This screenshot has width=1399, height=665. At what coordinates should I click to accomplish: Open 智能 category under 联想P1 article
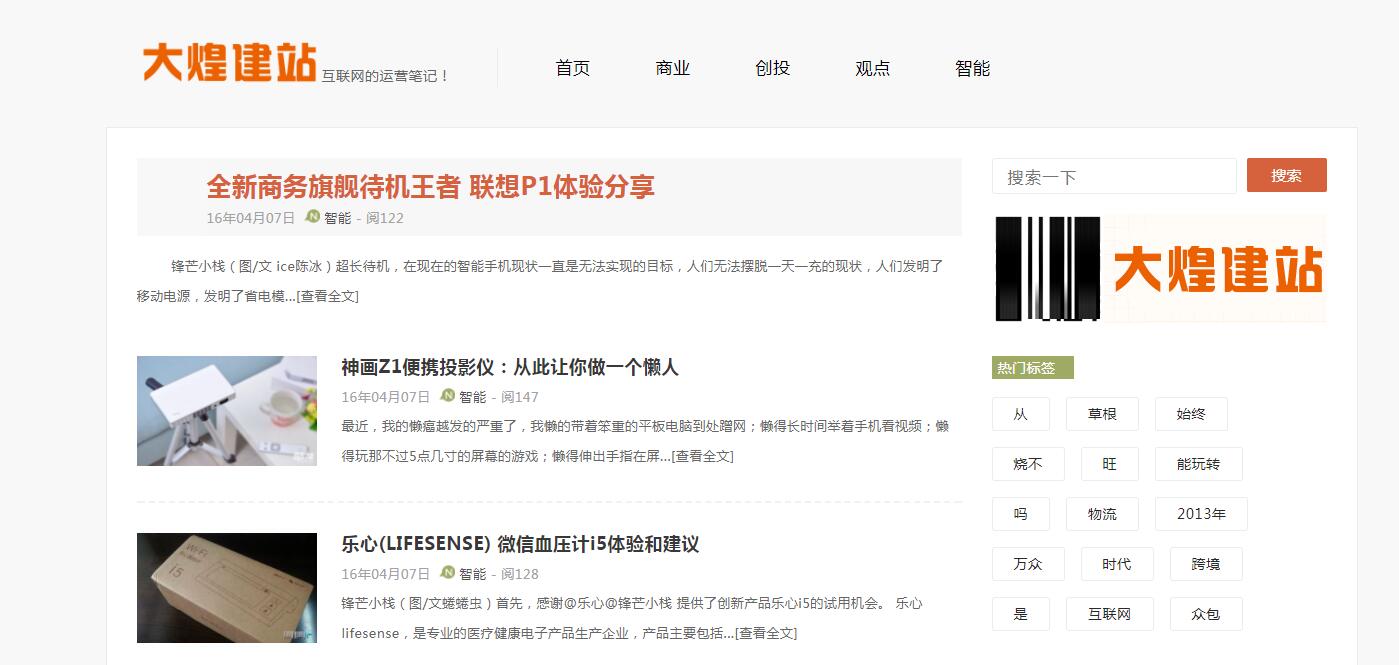click(x=338, y=218)
